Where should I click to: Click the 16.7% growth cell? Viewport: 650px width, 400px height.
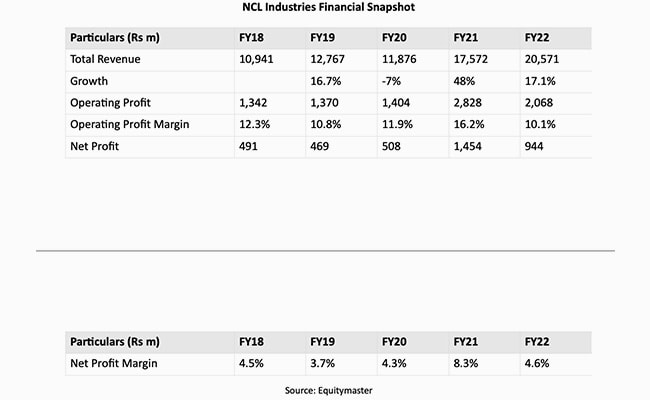(x=326, y=81)
